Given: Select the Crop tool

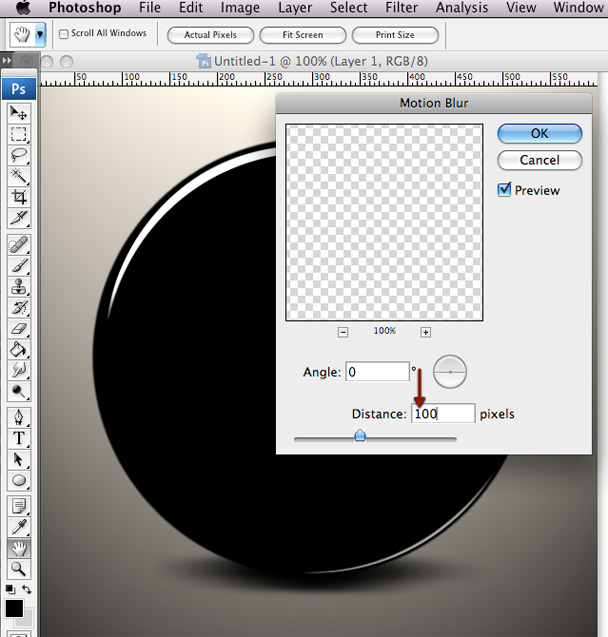Looking at the screenshot, I should (18, 197).
